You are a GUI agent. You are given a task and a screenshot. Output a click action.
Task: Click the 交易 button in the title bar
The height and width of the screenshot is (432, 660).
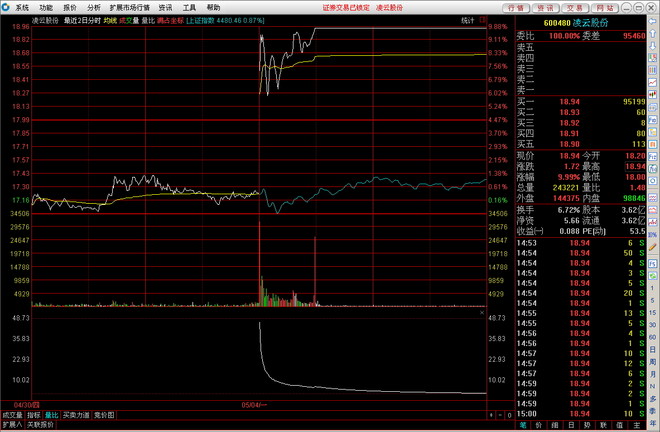click(x=575, y=8)
